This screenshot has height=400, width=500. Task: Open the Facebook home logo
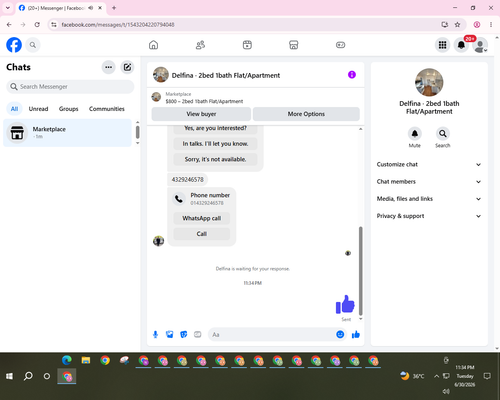(14, 45)
